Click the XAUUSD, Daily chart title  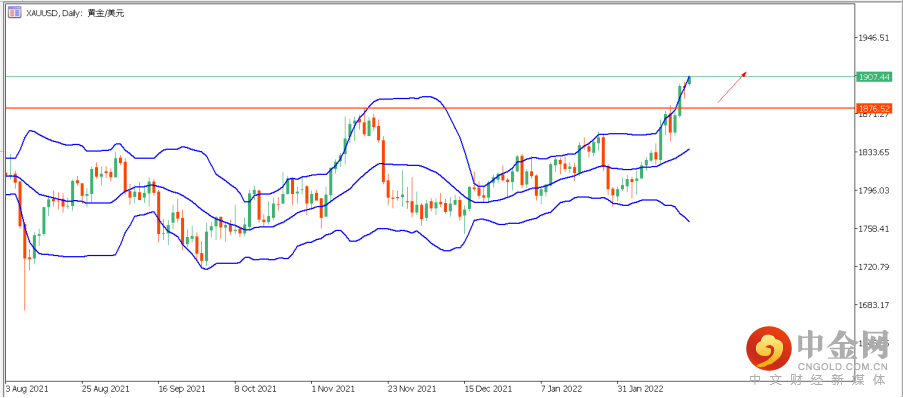point(74,13)
